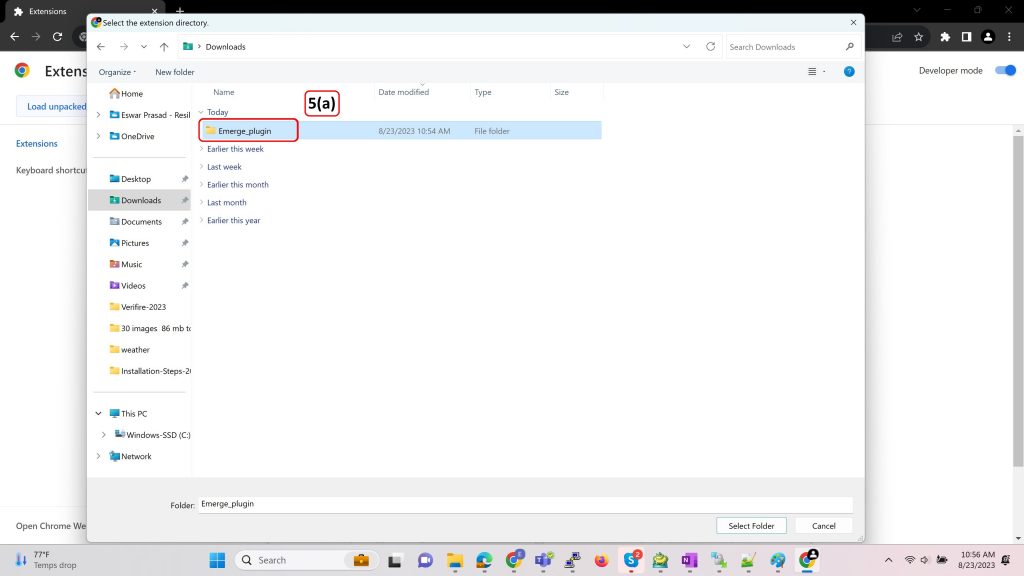1024x576 pixels.
Task: Click the Folder name input field
Action: click(526, 504)
